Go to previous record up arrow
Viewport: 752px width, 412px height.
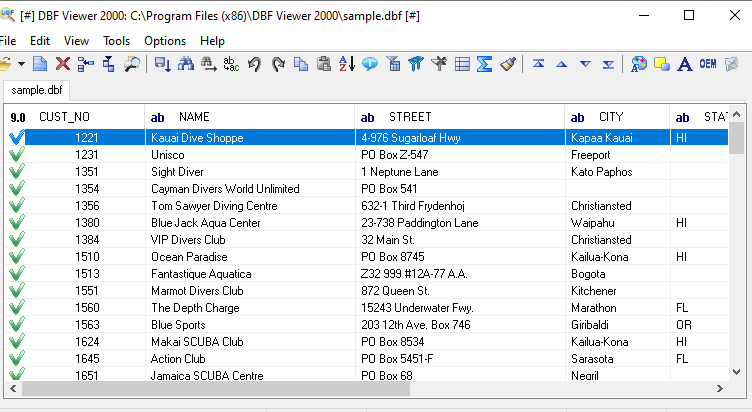[562, 64]
